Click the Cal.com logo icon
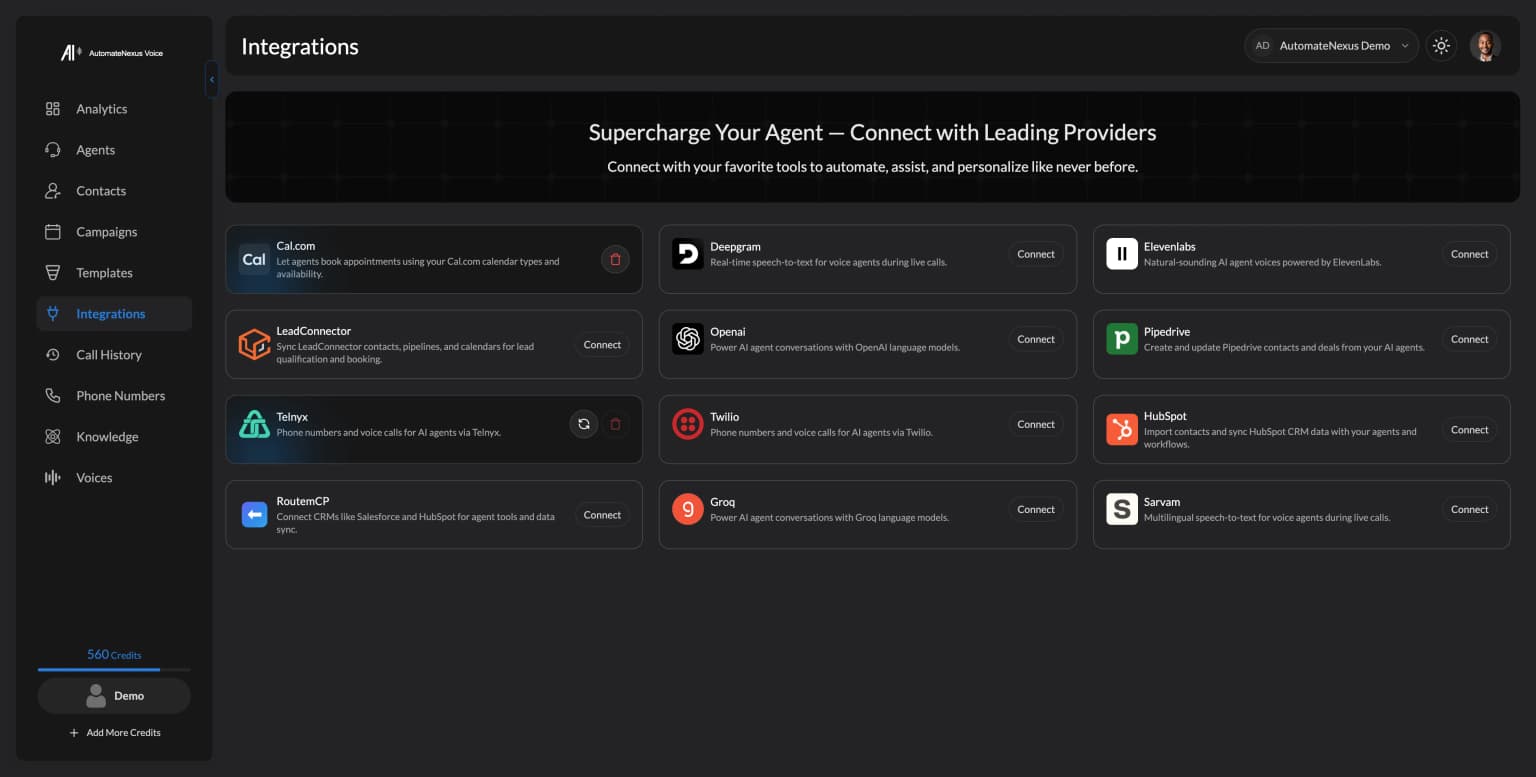The image size is (1536, 777). 254,259
